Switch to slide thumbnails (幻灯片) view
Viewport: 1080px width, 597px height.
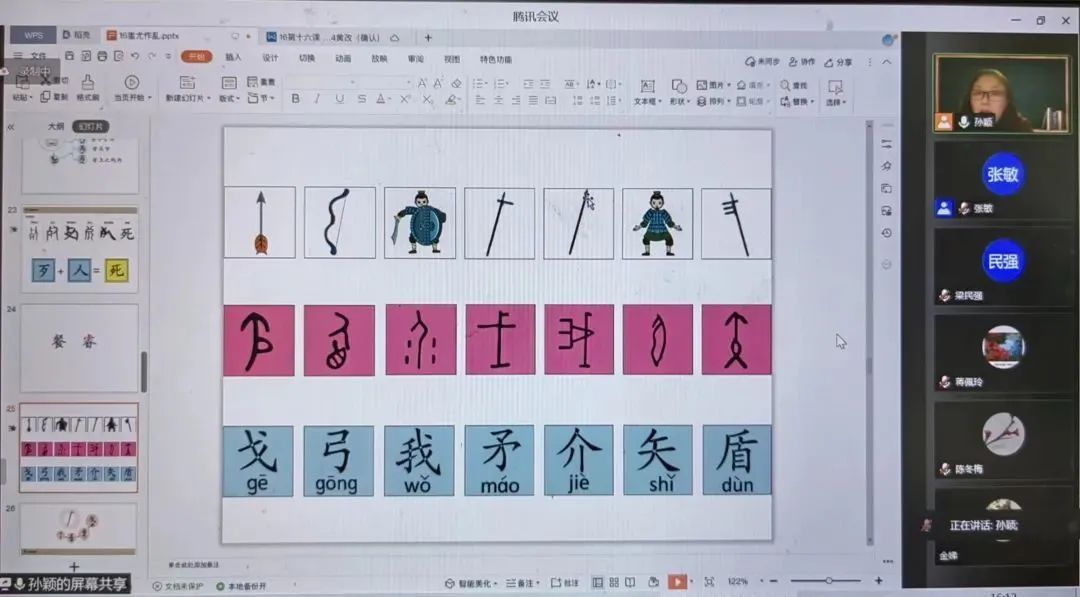pyautogui.click(x=91, y=126)
